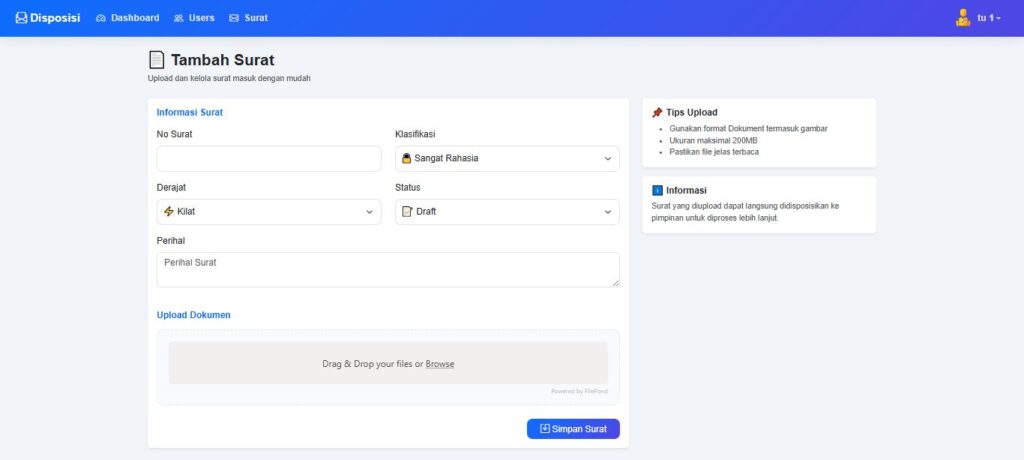Click the Upload Dokumen section heading
This screenshot has height=460, width=1024.
point(193,315)
